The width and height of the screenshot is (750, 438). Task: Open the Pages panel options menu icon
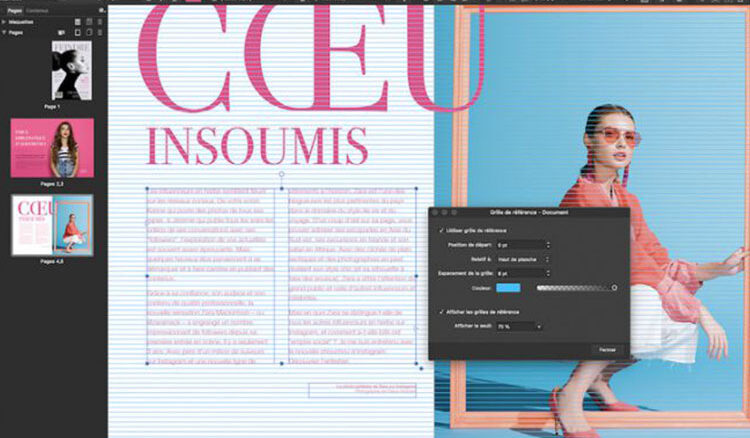click(x=101, y=9)
